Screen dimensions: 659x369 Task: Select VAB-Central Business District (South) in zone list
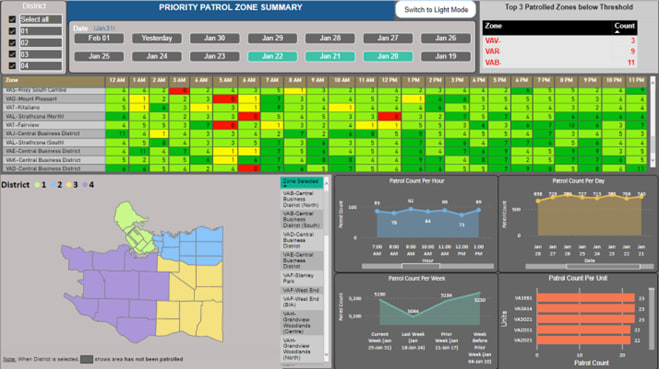(x=301, y=220)
